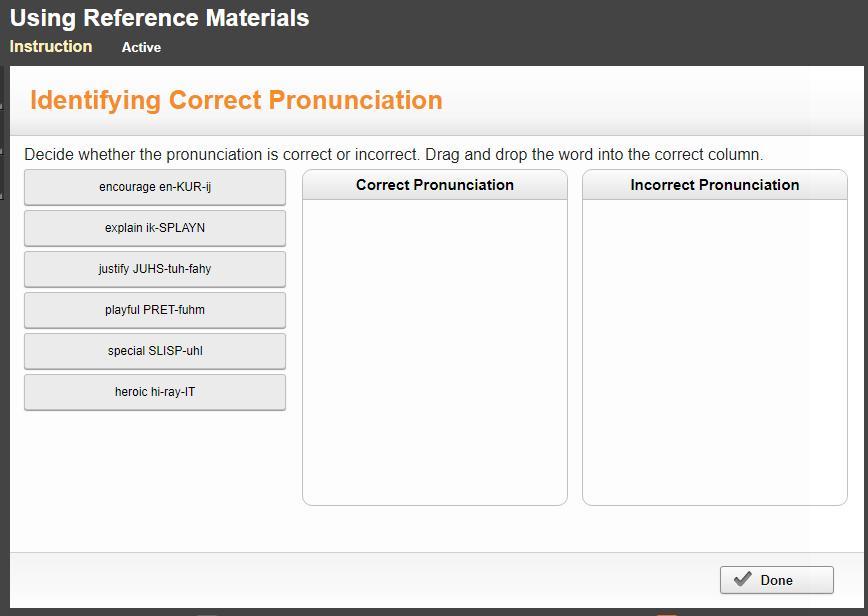Click the checkmark icon on Done

(x=742, y=580)
